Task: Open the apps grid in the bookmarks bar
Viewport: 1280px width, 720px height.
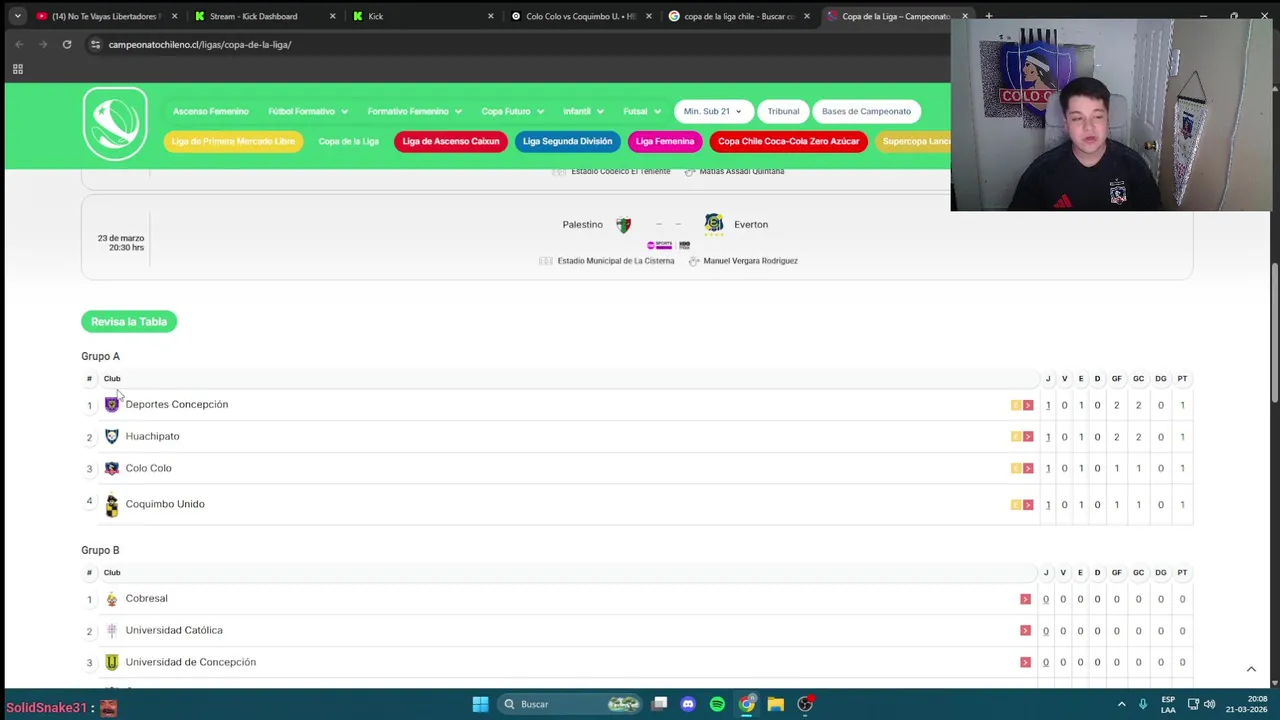Action: pos(17,69)
